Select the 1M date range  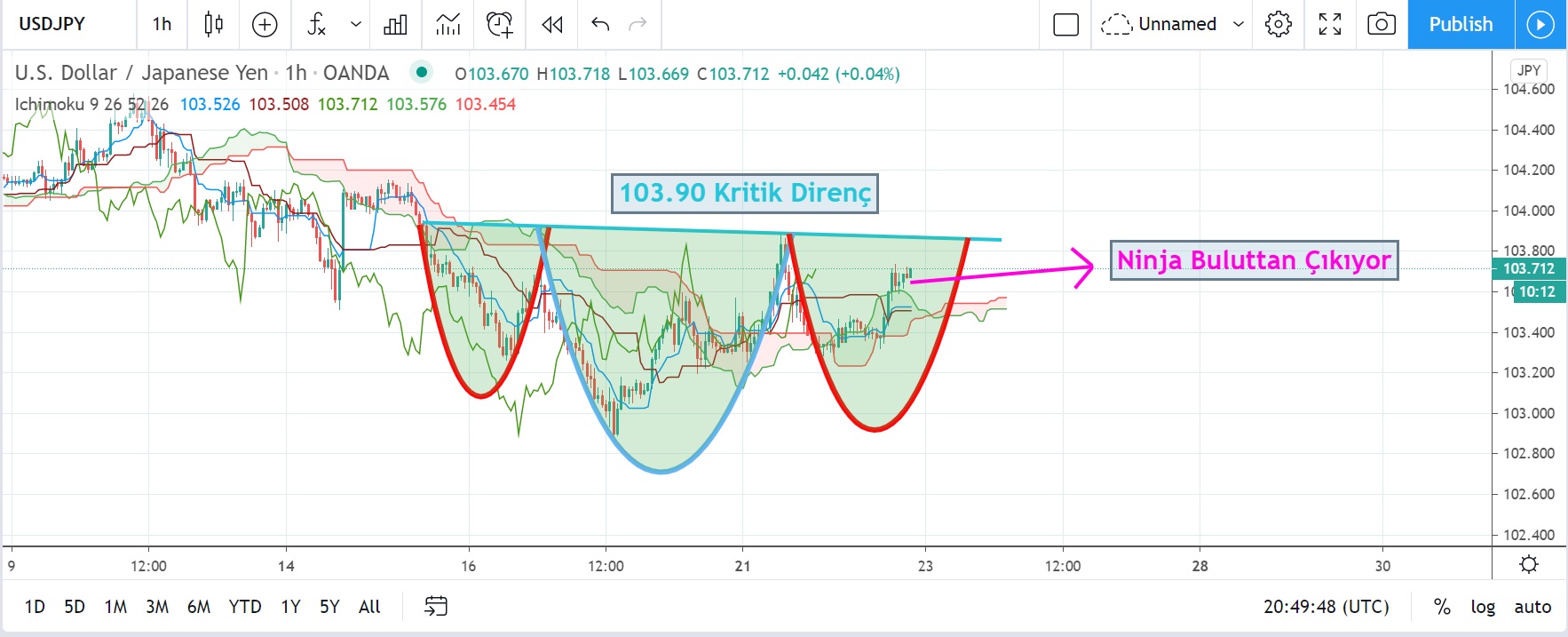pos(115,607)
